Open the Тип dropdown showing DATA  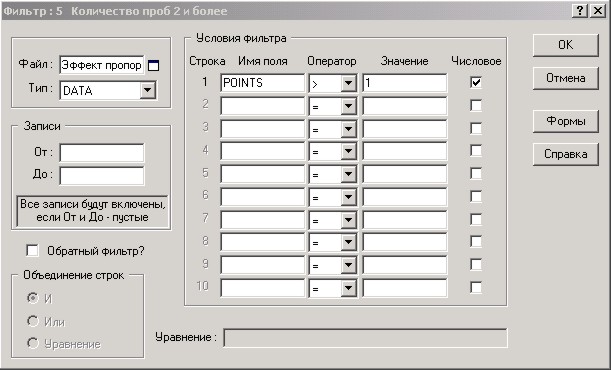click(148, 90)
